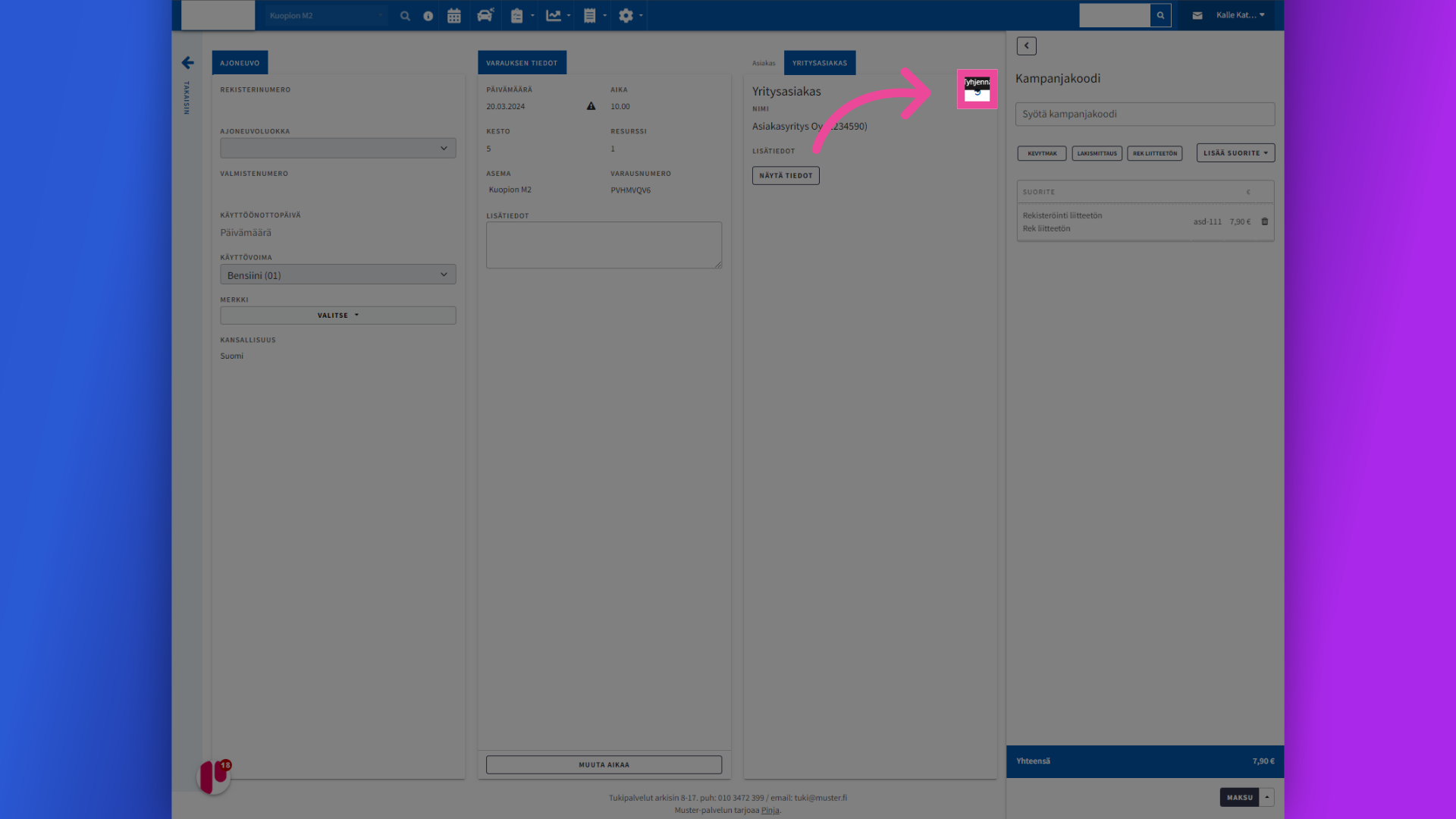The image size is (1456, 819).
Task: Click the date 20.03.2024
Action: click(506, 106)
